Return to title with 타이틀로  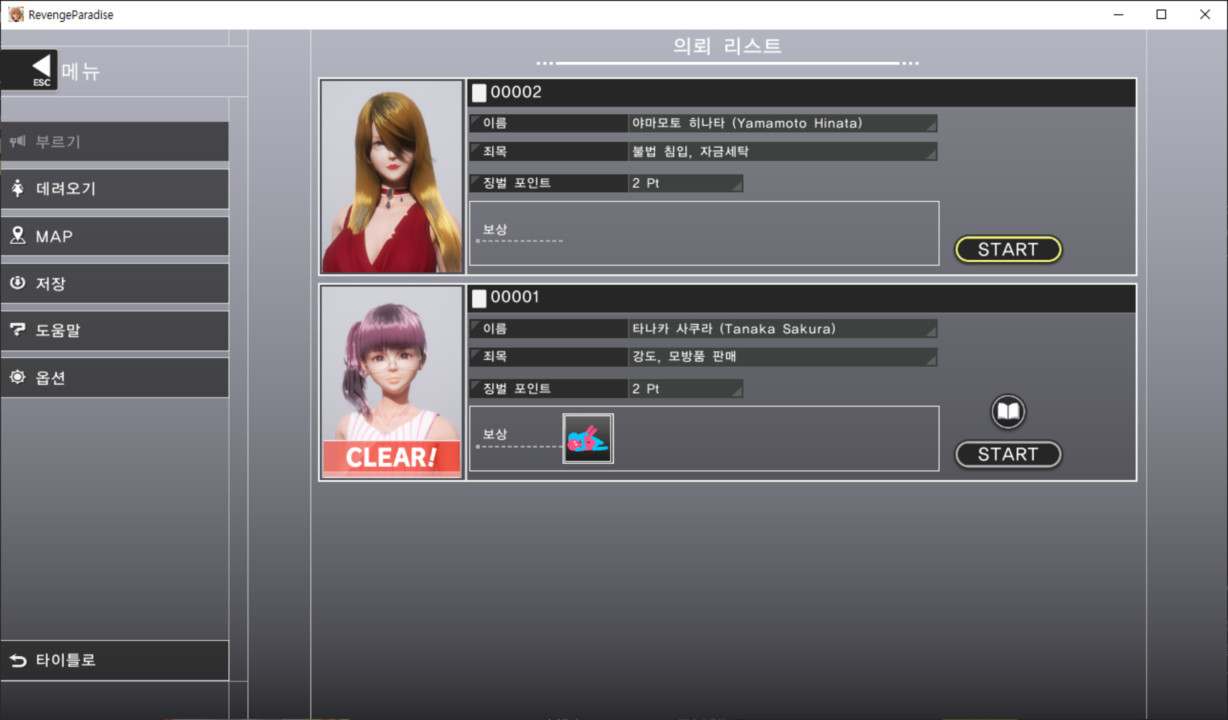(114, 660)
